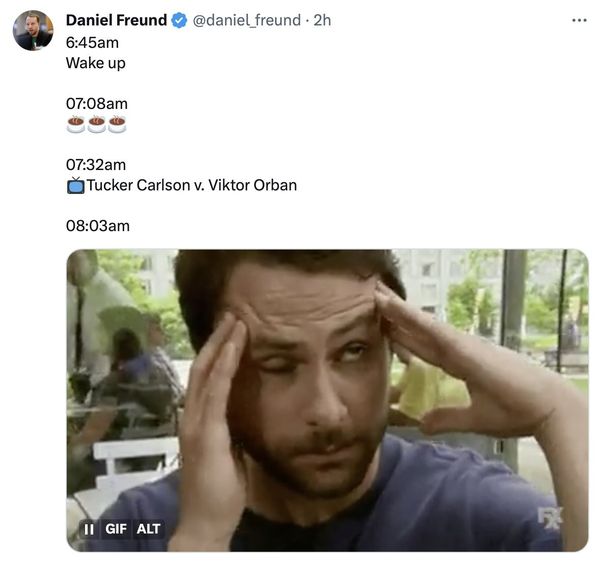
Task: Show the ALT image description
Action: (x=148, y=529)
